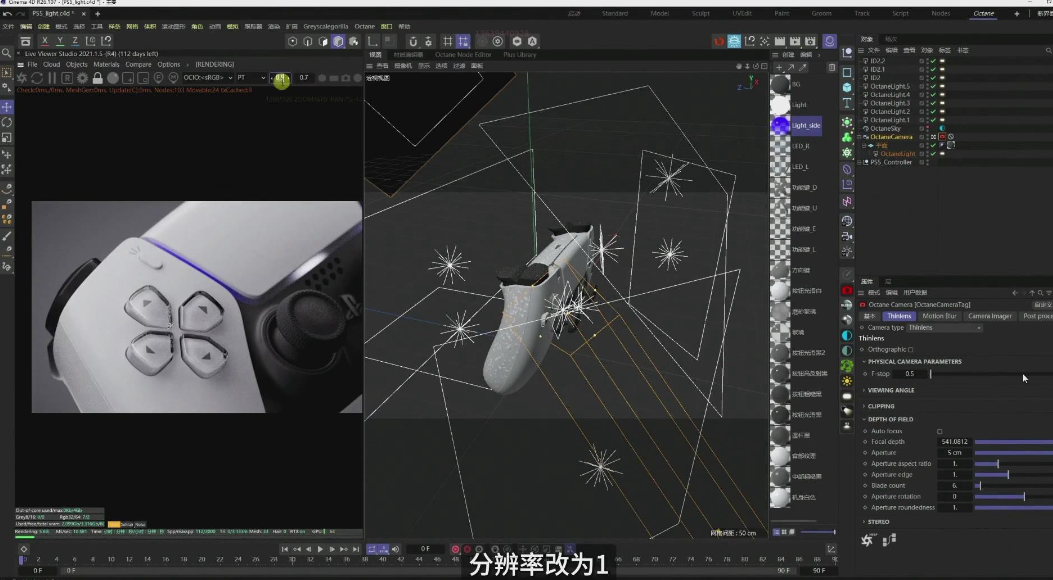Toggle the green enable check for OctaneLight.3
The width and height of the screenshot is (1053, 580).
(933, 103)
